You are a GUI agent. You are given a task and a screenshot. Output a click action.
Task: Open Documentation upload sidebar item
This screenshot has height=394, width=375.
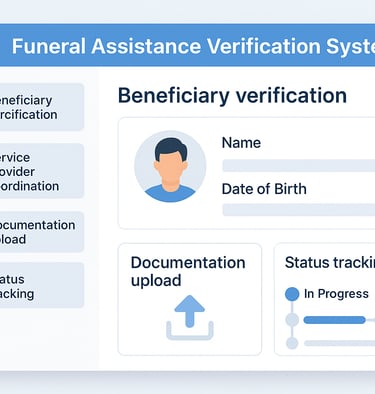(41, 232)
